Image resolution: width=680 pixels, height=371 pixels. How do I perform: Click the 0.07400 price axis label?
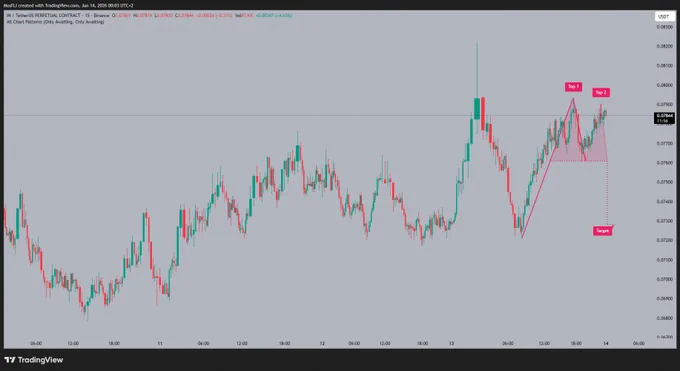(x=664, y=201)
